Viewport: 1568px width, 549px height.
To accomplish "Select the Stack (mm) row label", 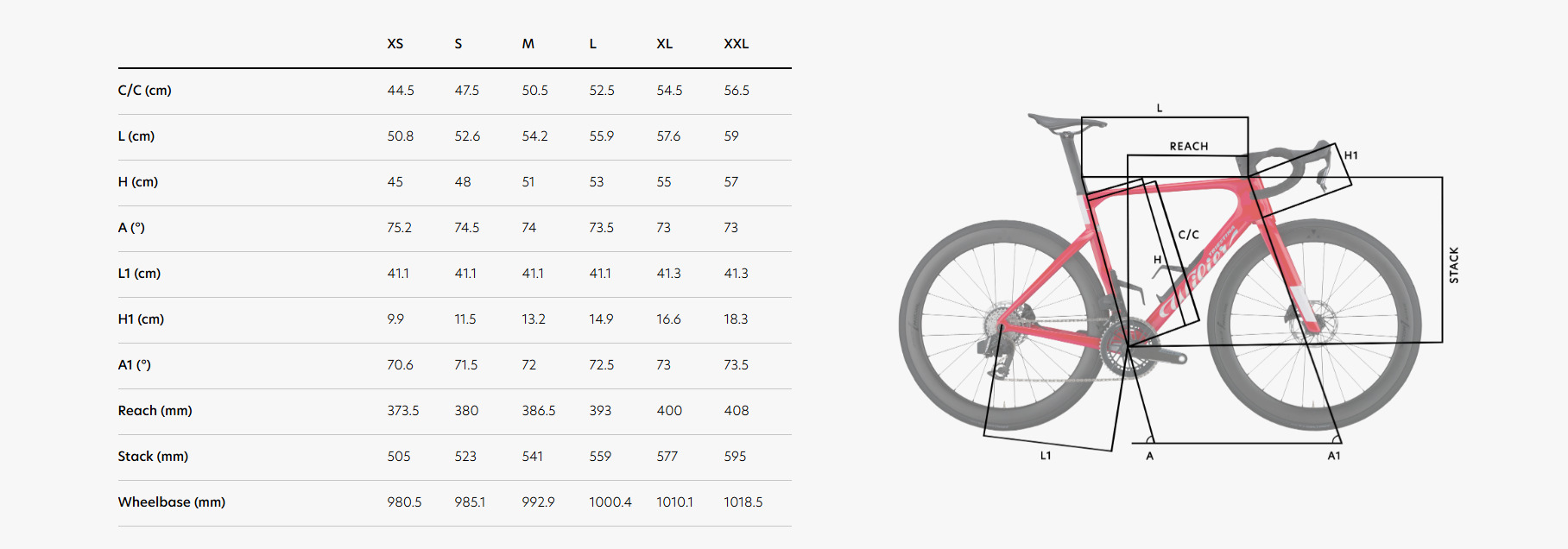I will [153, 457].
